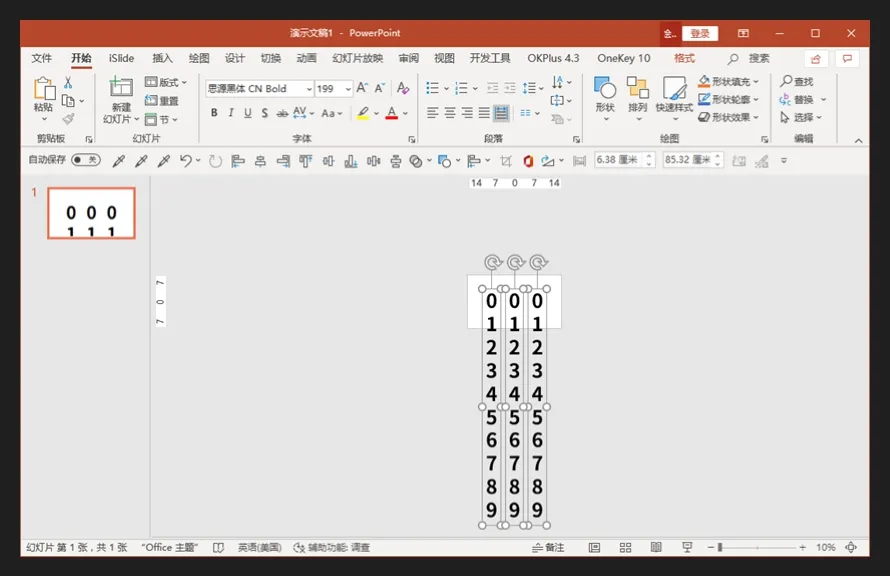Image resolution: width=890 pixels, height=576 pixels.
Task: Expand the Shape Fill (形状填充) dropdown
Action: pyautogui.click(x=756, y=82)
